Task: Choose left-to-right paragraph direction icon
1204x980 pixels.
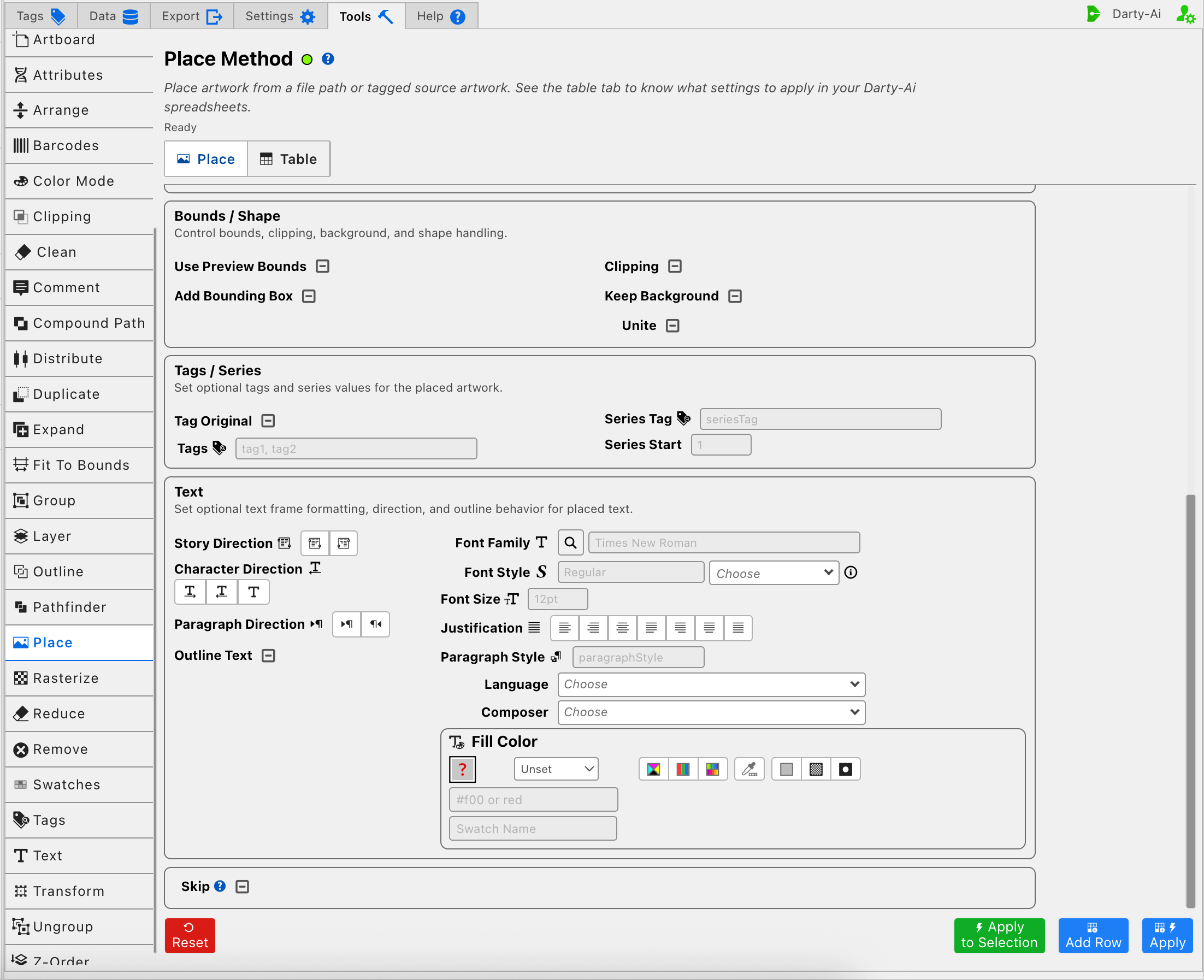Action: [x=346, y=624]
